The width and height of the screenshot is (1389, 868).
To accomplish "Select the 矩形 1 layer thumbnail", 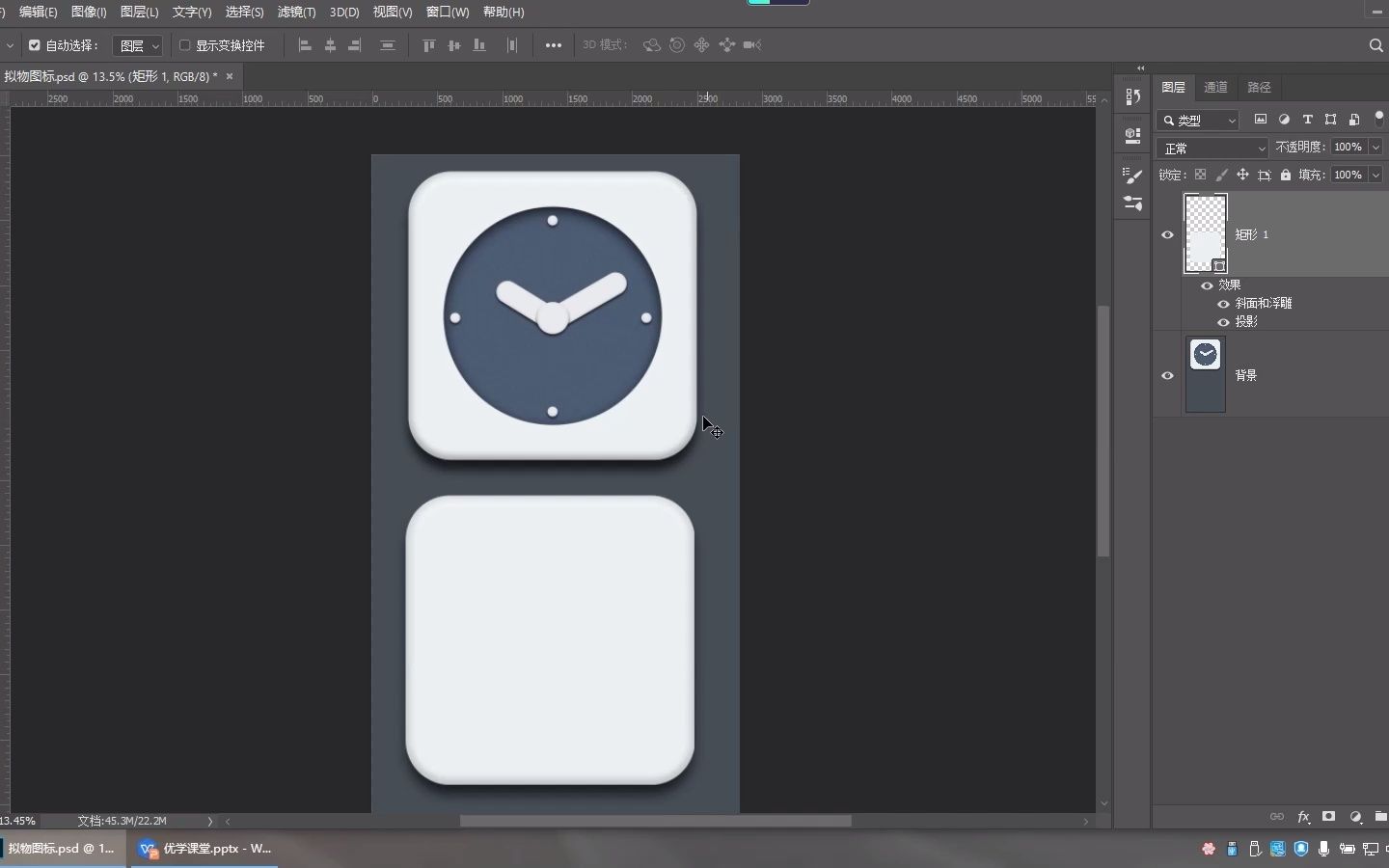I will point(1206,233).
